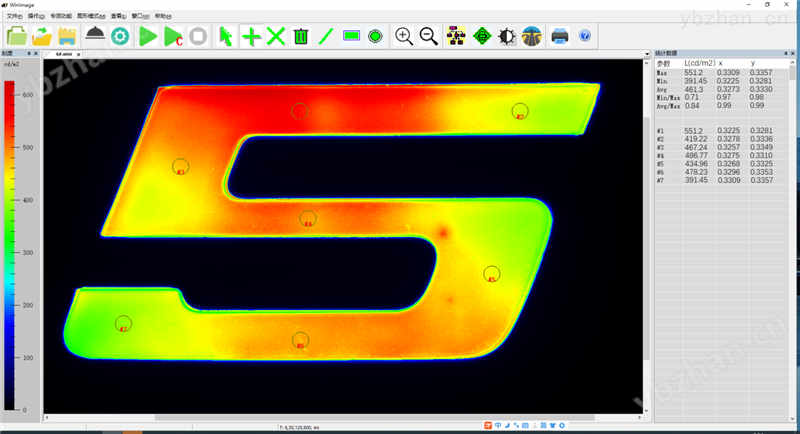800x434 pixels.
Task: Open the 帮助 menu
Action: (x=163, y=16)
